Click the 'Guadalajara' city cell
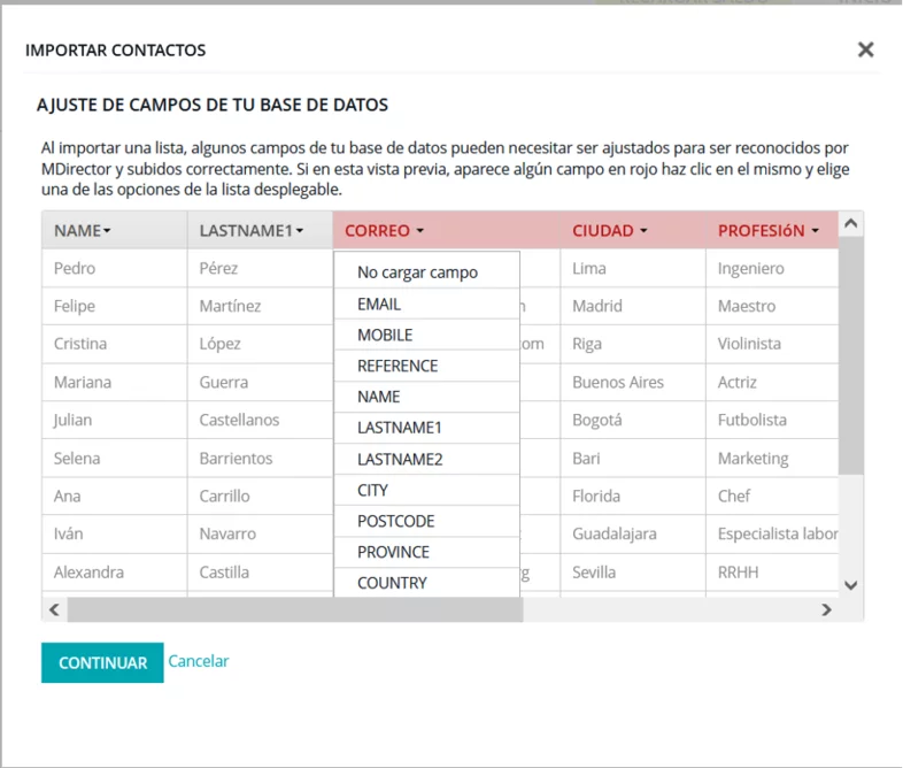Screen dimensions: 904x768 (x=632, y=534)
